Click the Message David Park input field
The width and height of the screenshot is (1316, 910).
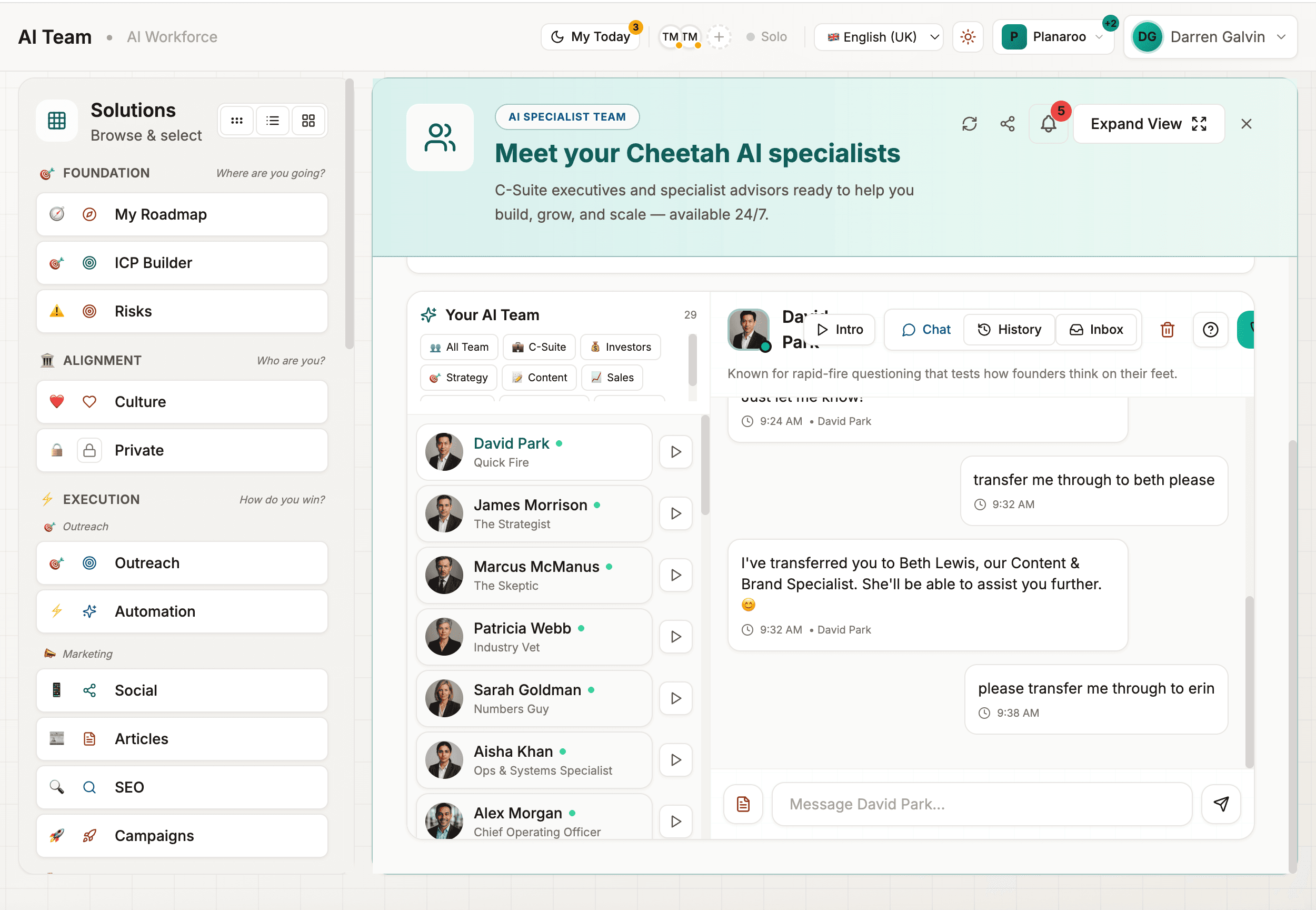coord(981,804)
